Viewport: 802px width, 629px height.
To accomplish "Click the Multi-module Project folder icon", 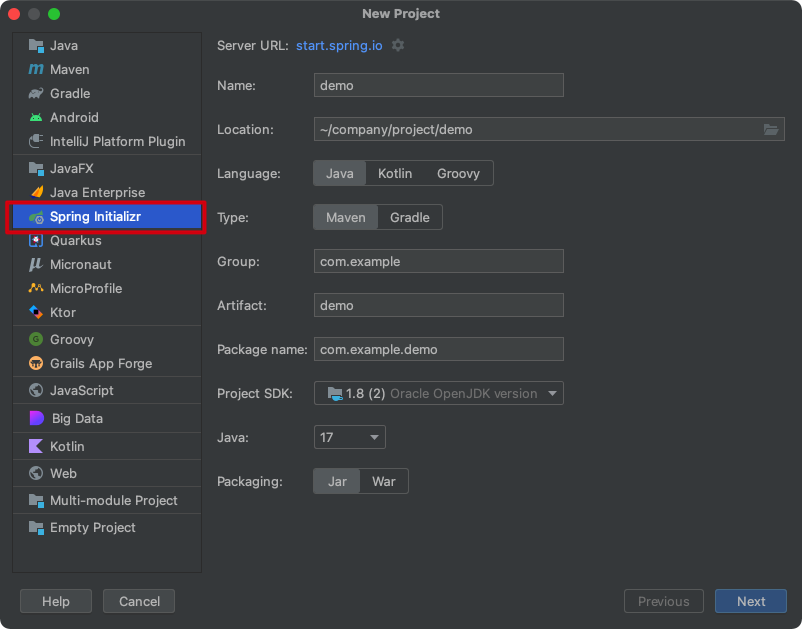I will (36, 500).
